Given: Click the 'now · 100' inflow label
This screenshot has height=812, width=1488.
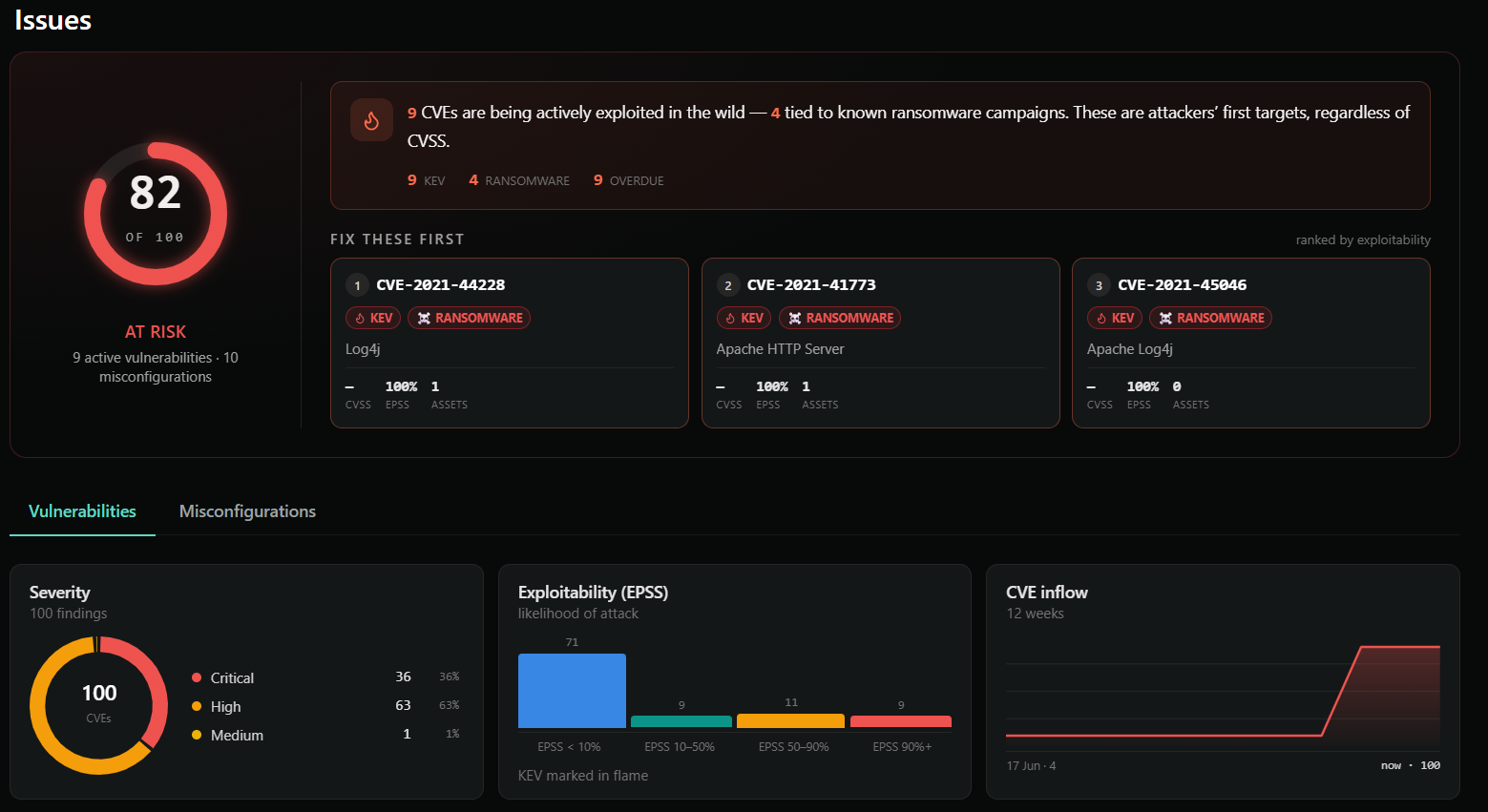Looking at the screenshot, I should [x=1411, y=765].
